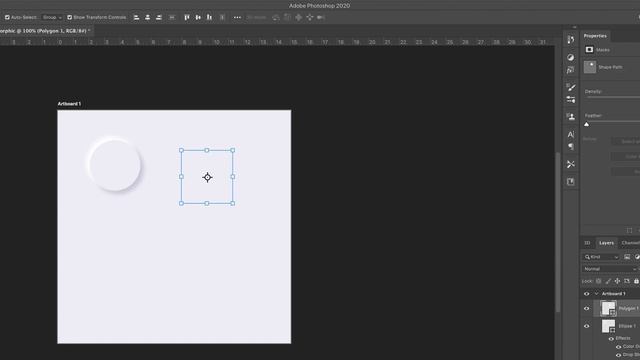Align right edges in options bar

tap(159, 18)
